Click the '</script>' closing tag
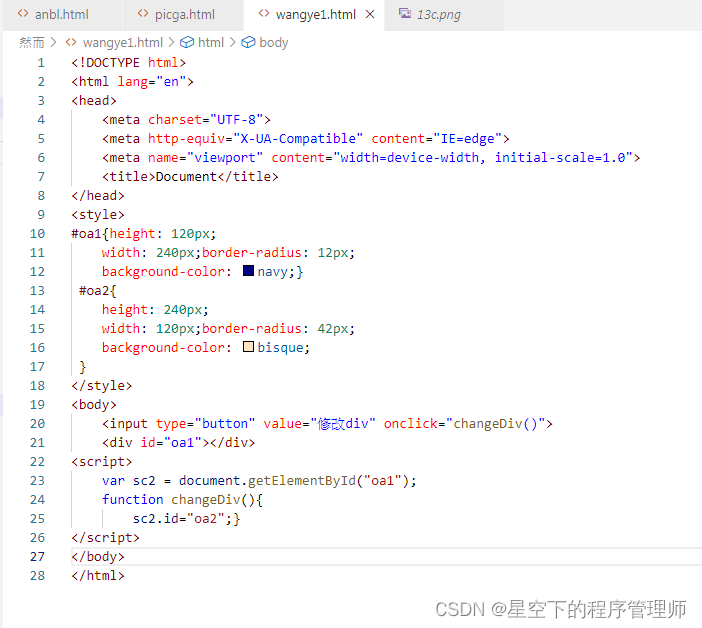Image resolution: width=702 pixels, height=628 pixels. pos(105,538)
